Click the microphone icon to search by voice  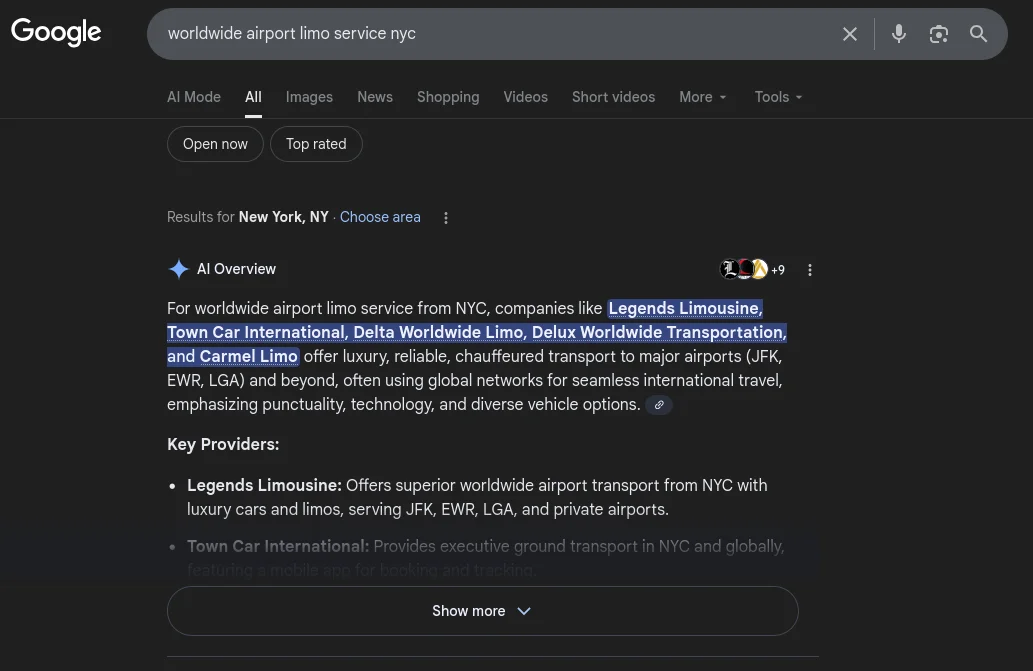click(898, 33)
